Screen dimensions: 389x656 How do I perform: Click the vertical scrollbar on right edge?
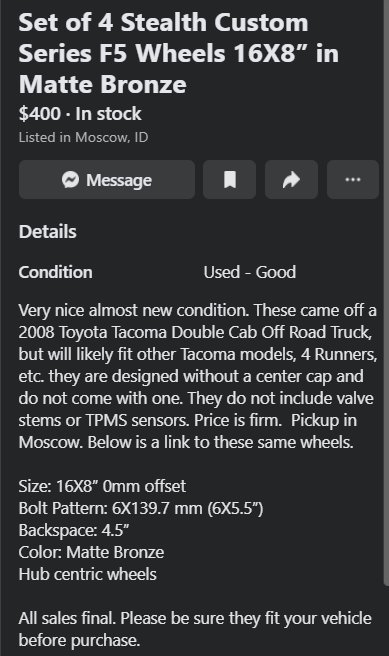[386, 293]
